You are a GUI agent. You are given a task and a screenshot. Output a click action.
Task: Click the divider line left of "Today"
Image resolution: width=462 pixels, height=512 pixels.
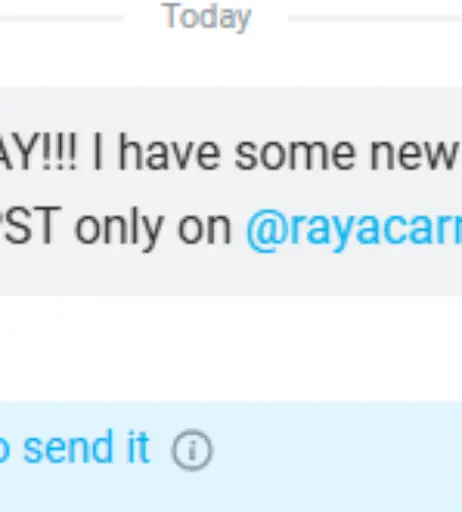pos(62,19)
